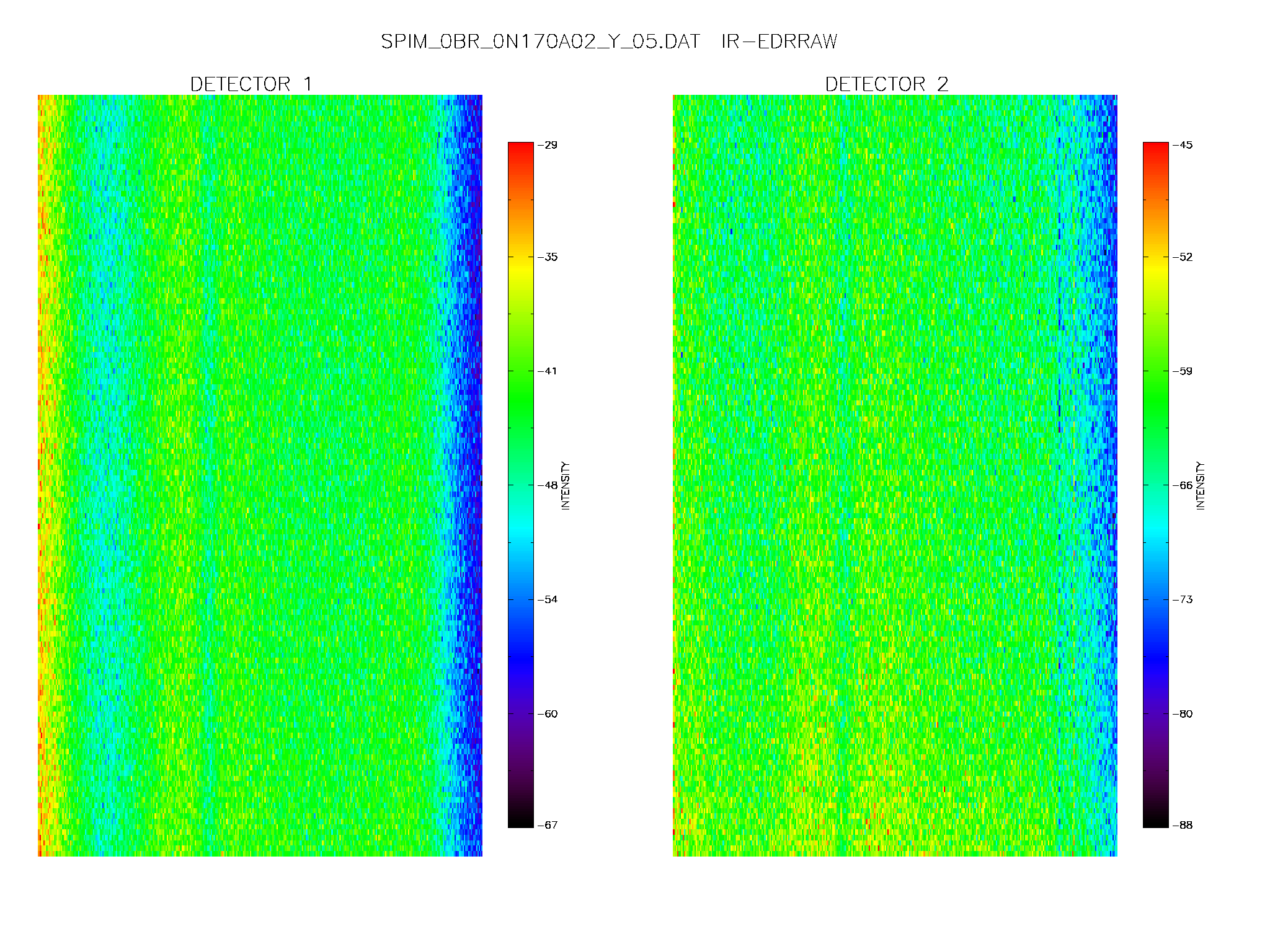Image resolution: width=1270 pixels, height=952 pixels.
Task: Select the DETECTOR 2 heading
Action: [886, 84]
